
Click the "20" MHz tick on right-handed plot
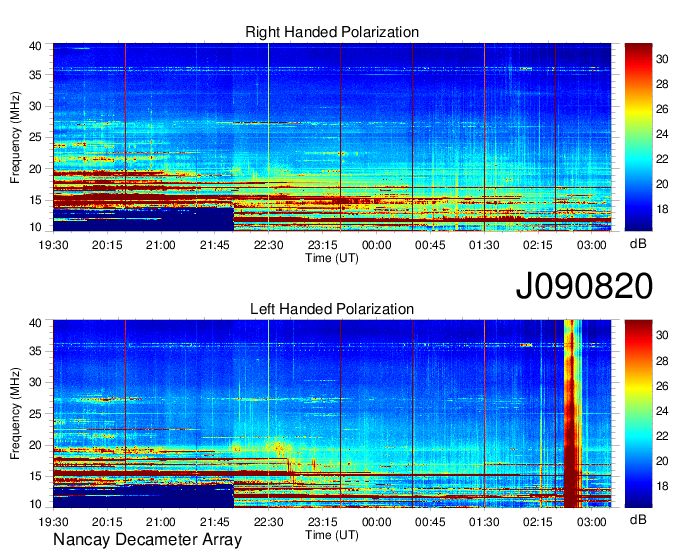pos(35,169)
